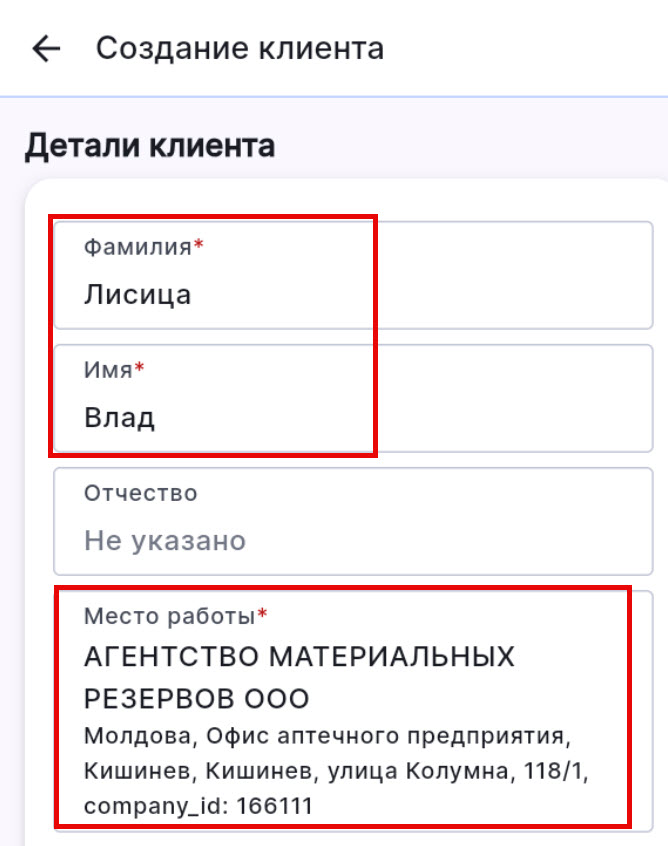Go back using the left arrow icon
668x846 pixels.
[x=46, y=49]
